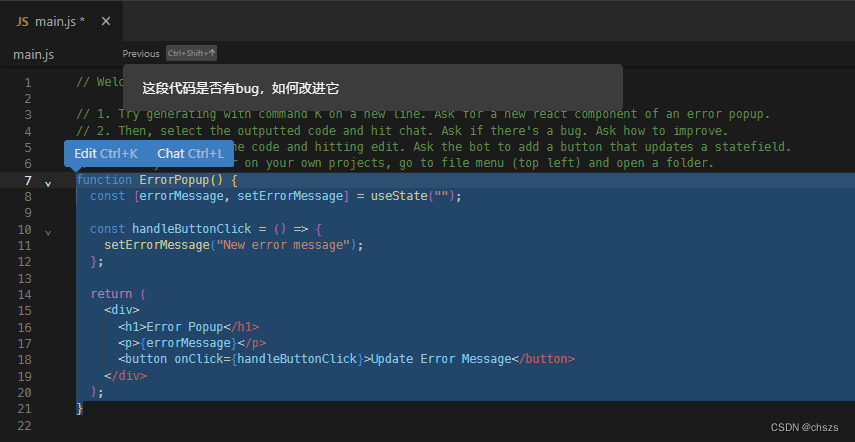Screen dimensions: 855x442
Task: Click the closing brace on line 21
Action: 80,408
